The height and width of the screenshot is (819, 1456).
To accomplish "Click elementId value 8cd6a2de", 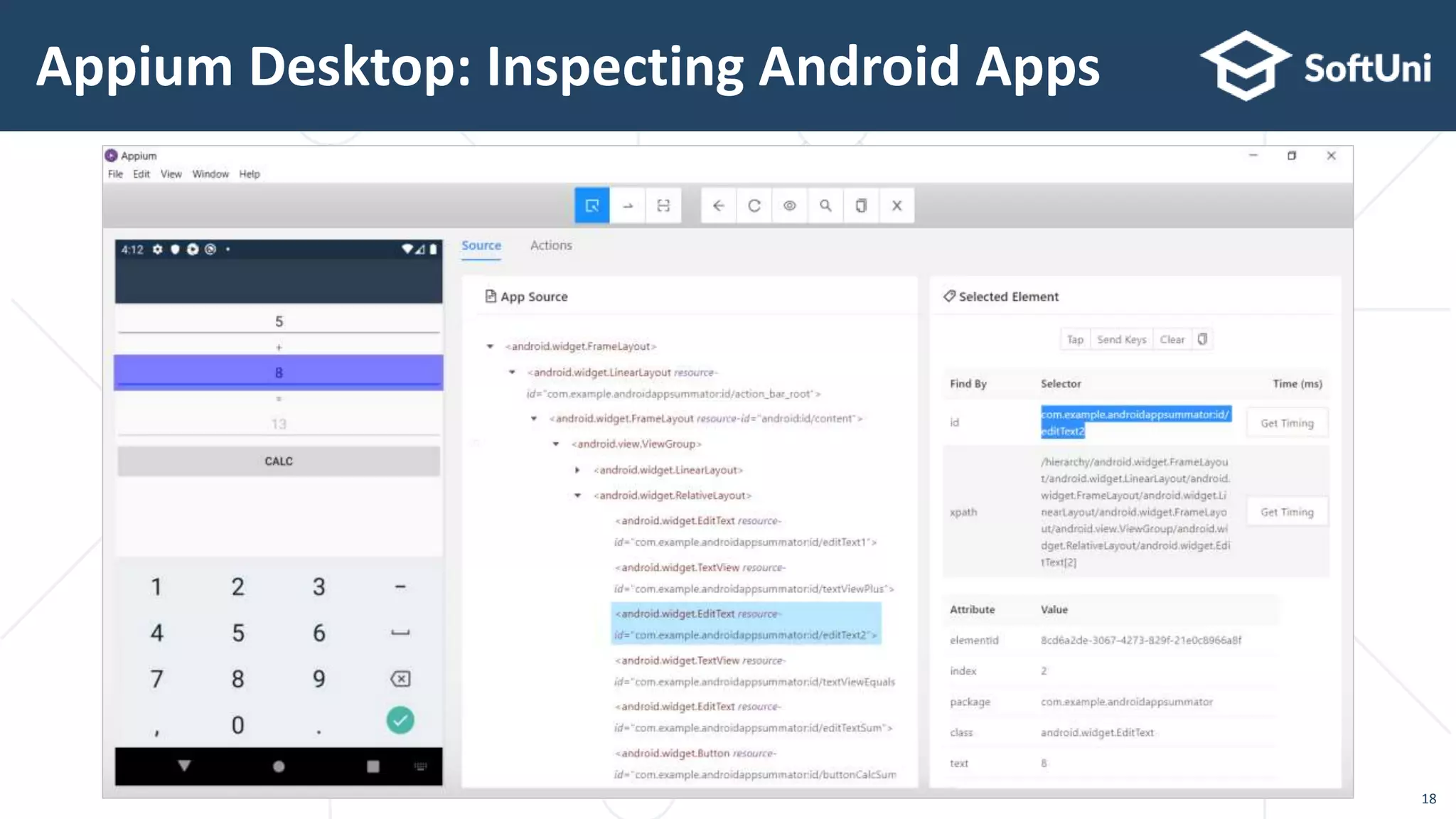I will click(1141, 640).
